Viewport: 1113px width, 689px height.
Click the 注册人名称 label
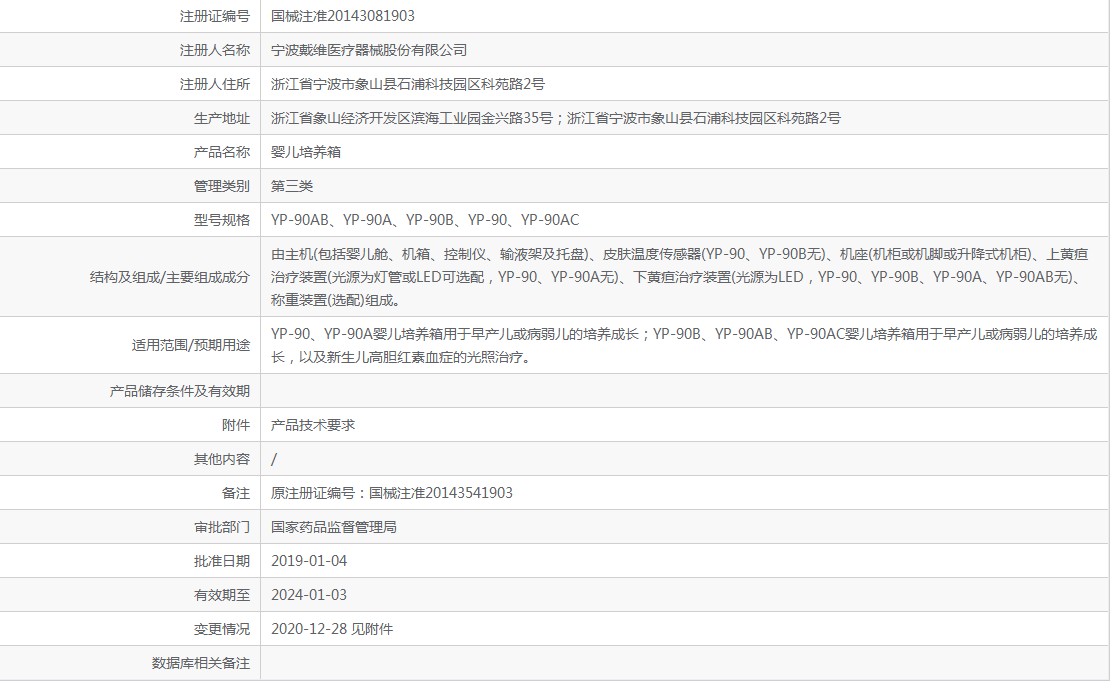214,50
